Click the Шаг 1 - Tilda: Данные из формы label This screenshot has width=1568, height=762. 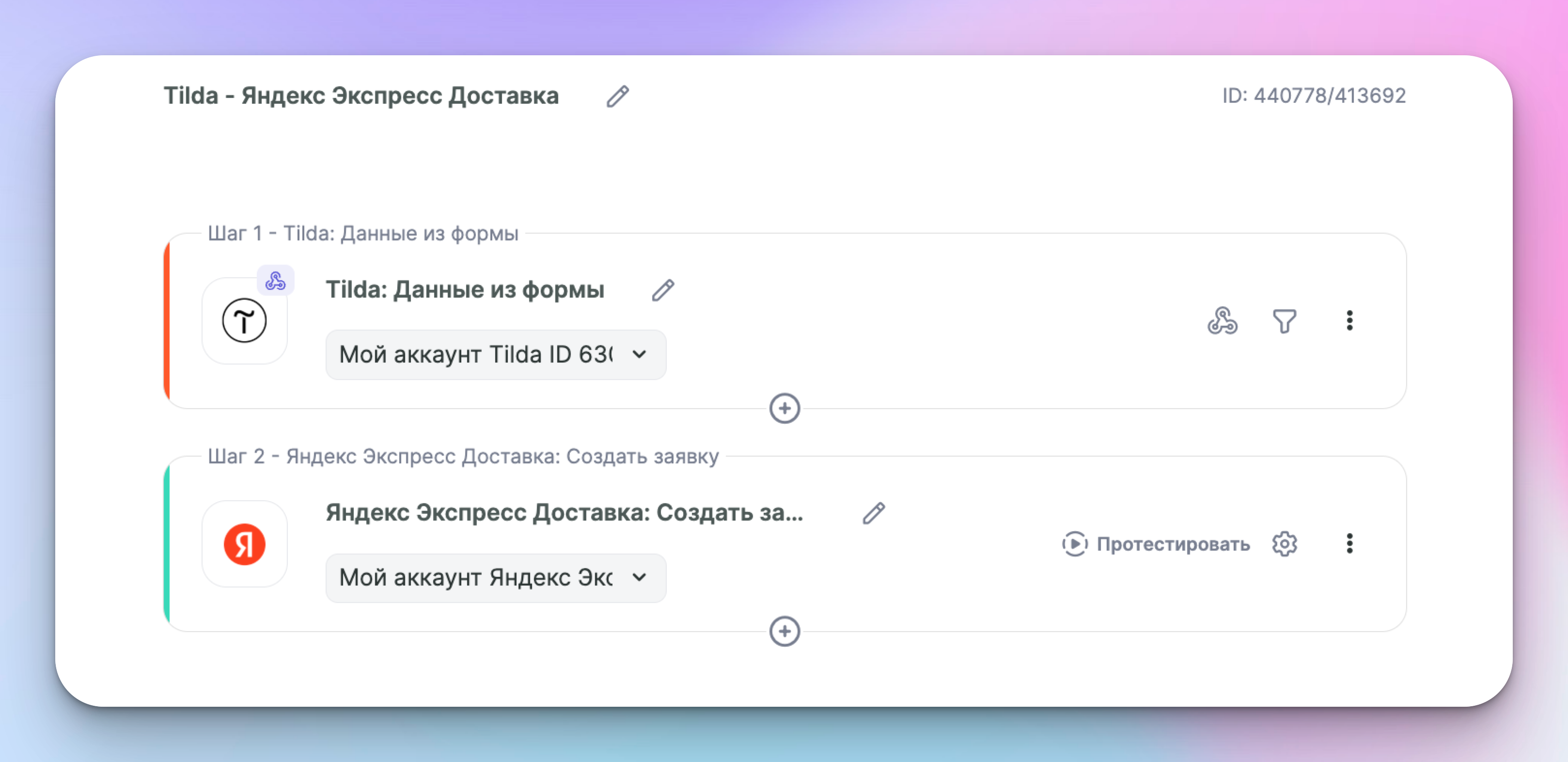click(363, 233)
